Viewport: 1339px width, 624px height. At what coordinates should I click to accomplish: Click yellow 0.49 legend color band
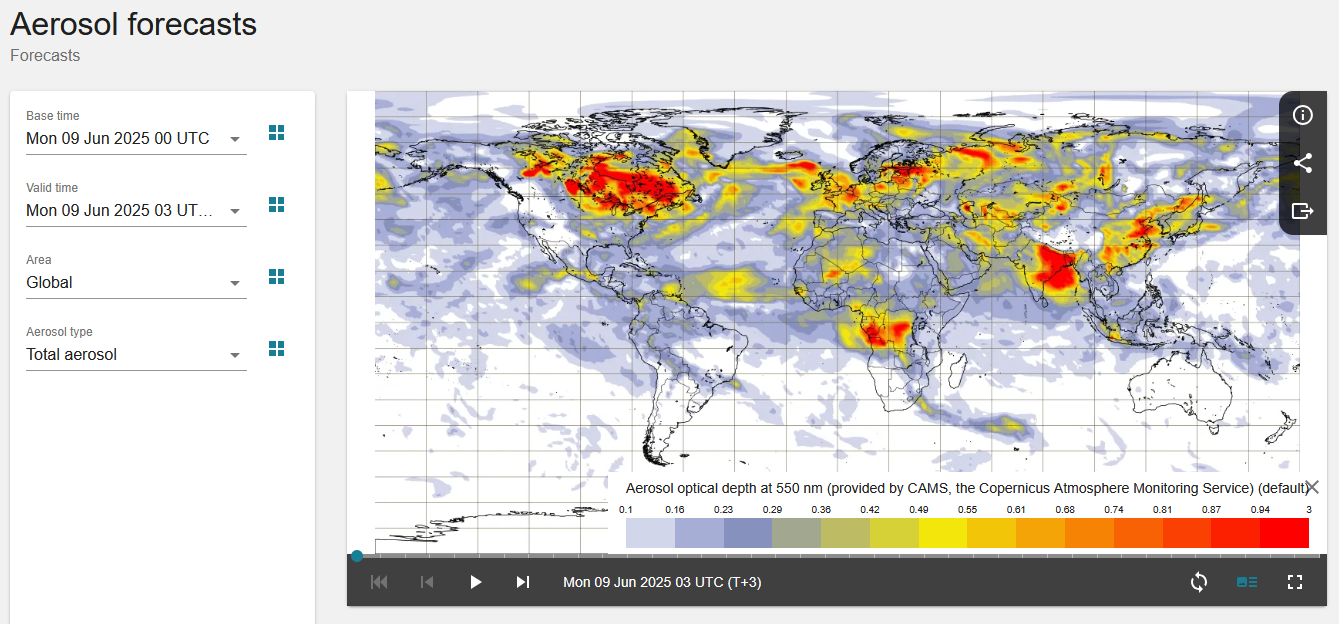pos(943,533)
